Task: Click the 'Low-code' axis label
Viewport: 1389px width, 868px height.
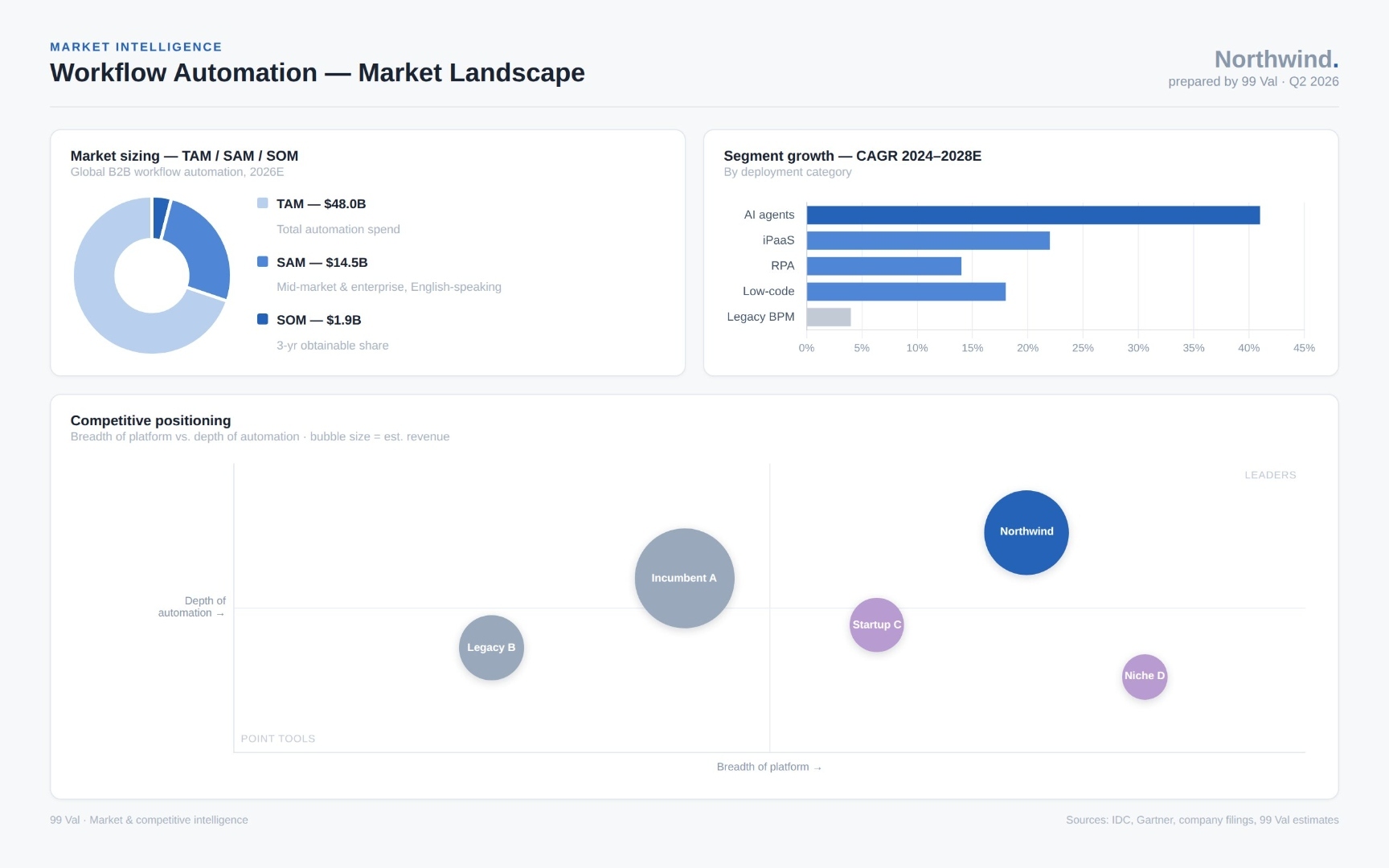Action: coord(768,291)
